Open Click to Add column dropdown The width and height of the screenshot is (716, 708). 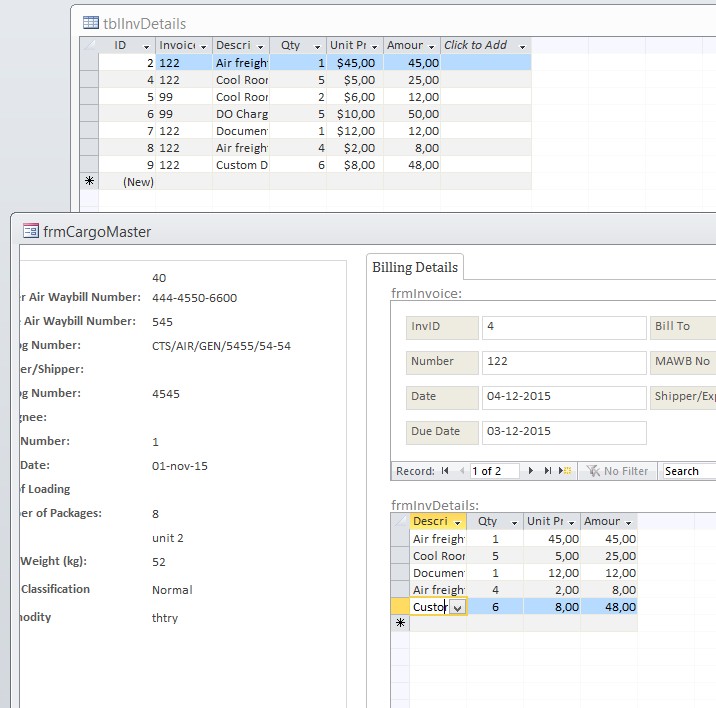click(x=522, y=46)
